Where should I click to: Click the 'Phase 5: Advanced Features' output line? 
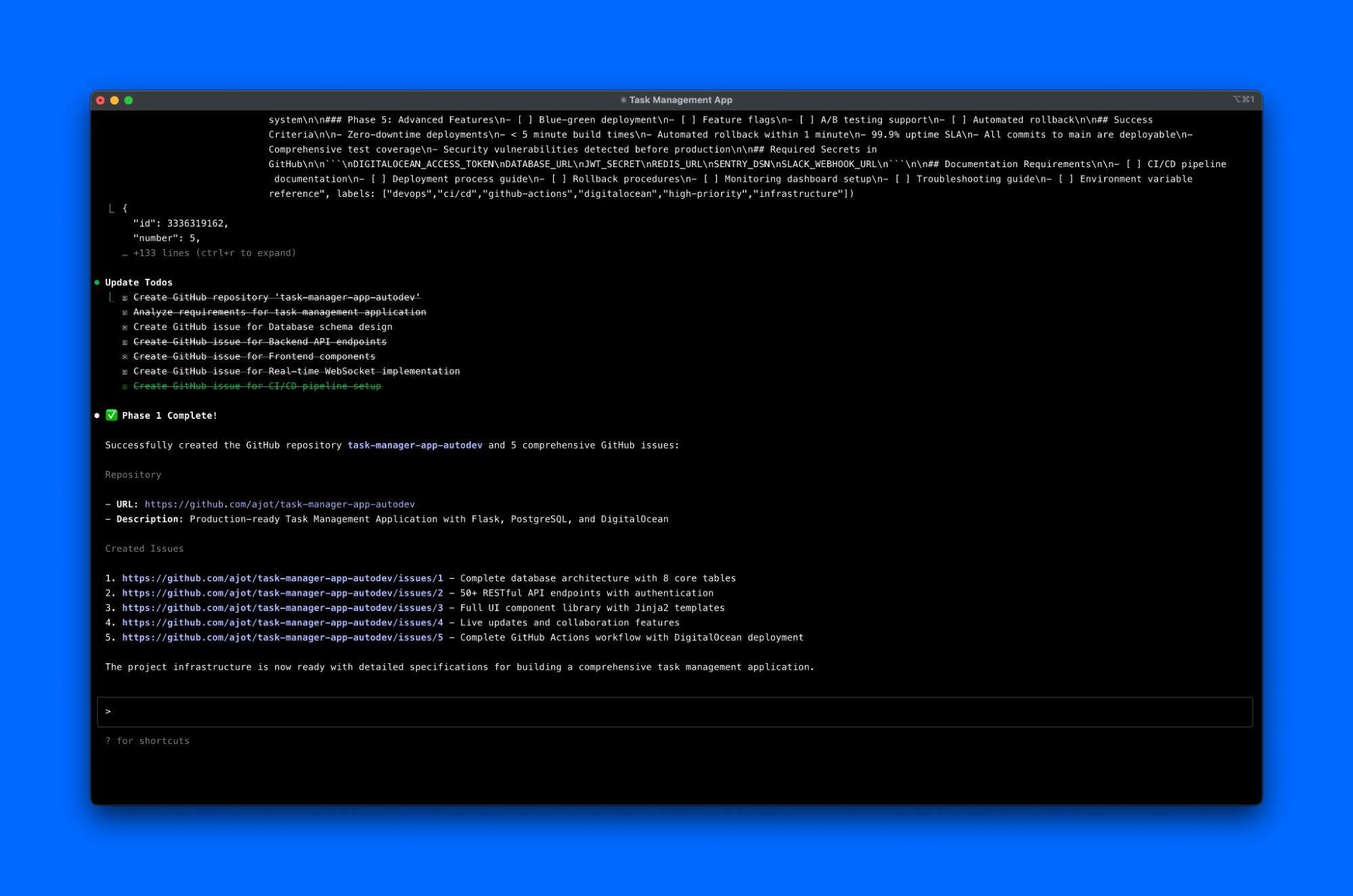711,120
